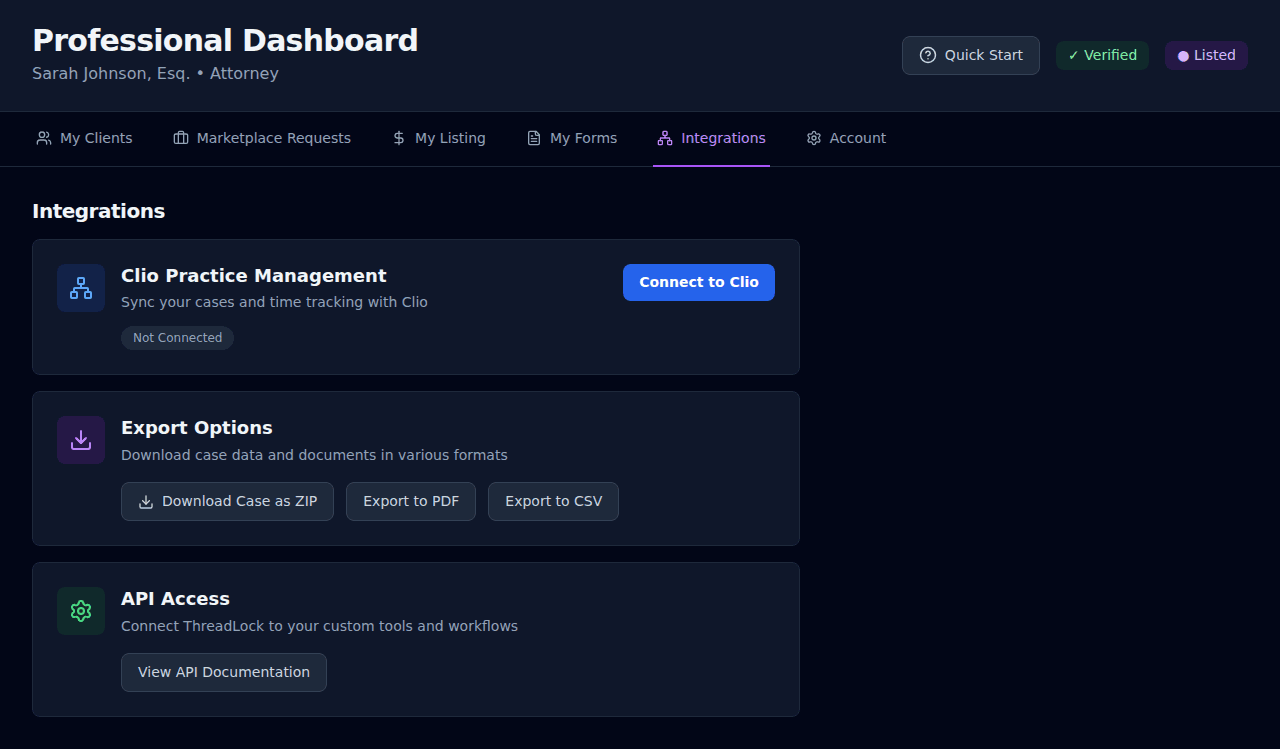Go to the My Listing tab
Viewport: 1280px width, 749px height.
450,138
